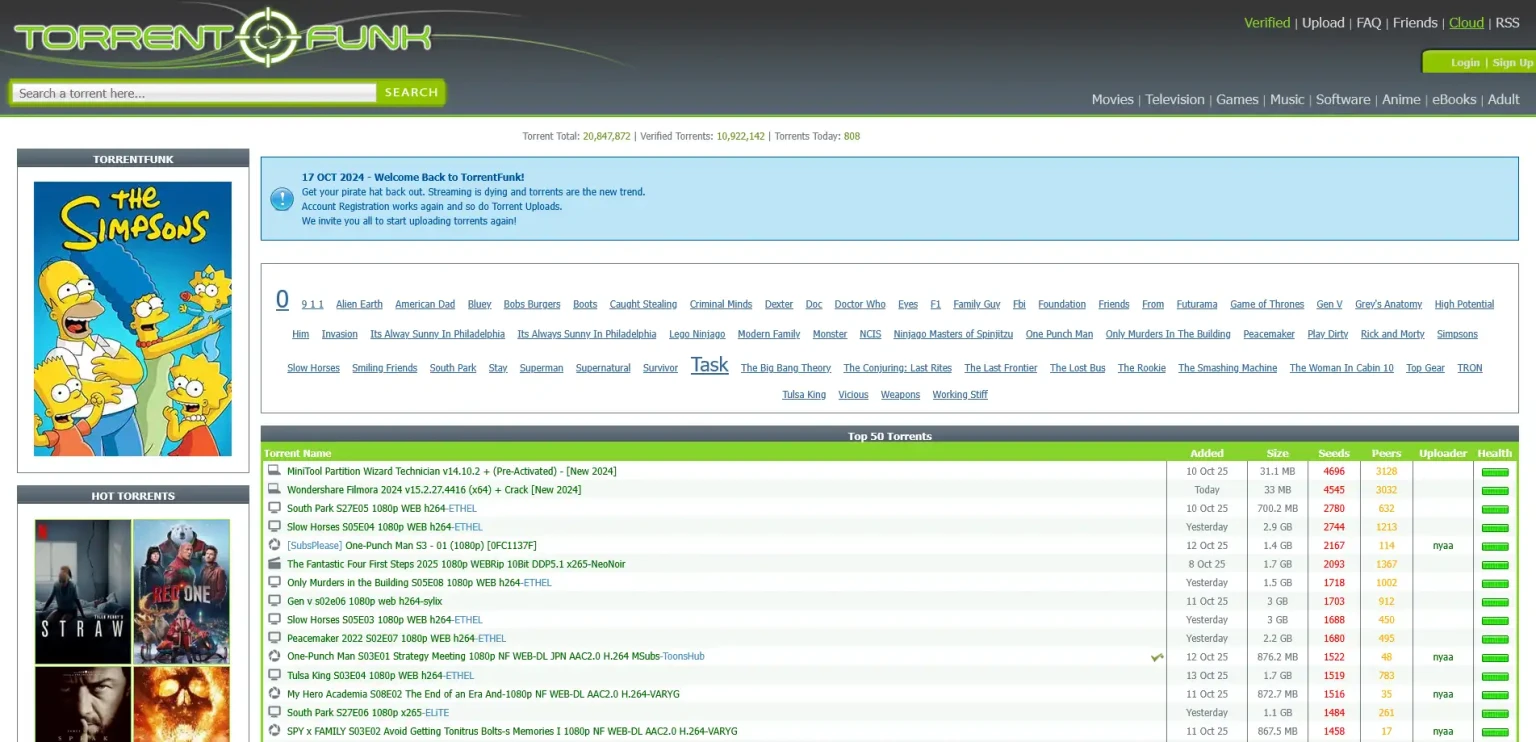Switch to the Anime category

click(x=1401, y=99)
